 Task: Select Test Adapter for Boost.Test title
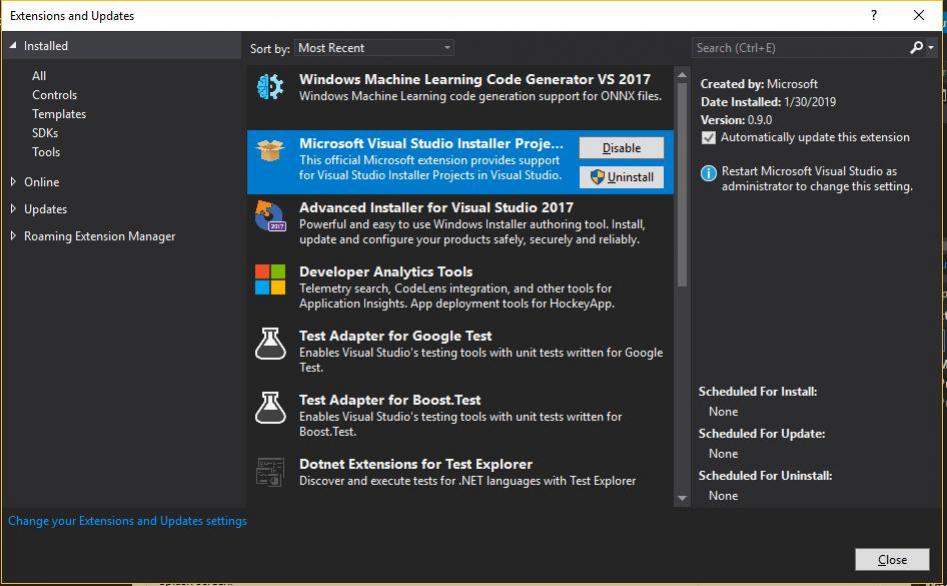390,399
